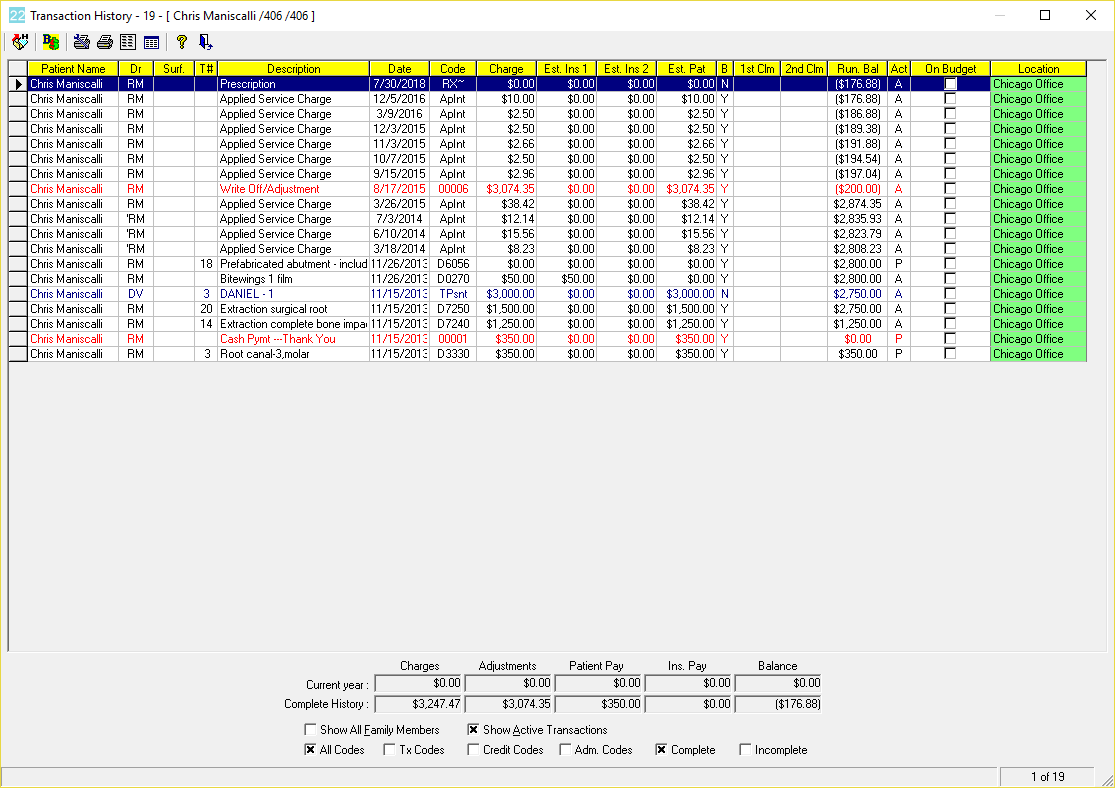
Task: Open printer setup tool icon
Action: (x=82, y=42)
